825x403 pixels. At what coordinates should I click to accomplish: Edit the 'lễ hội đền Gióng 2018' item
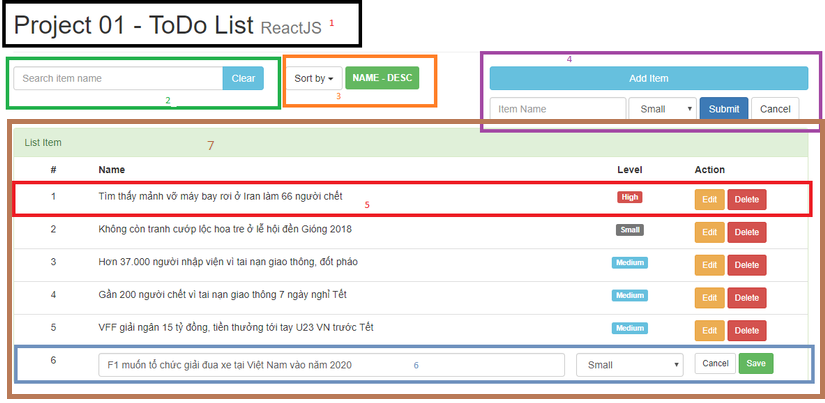710,232
